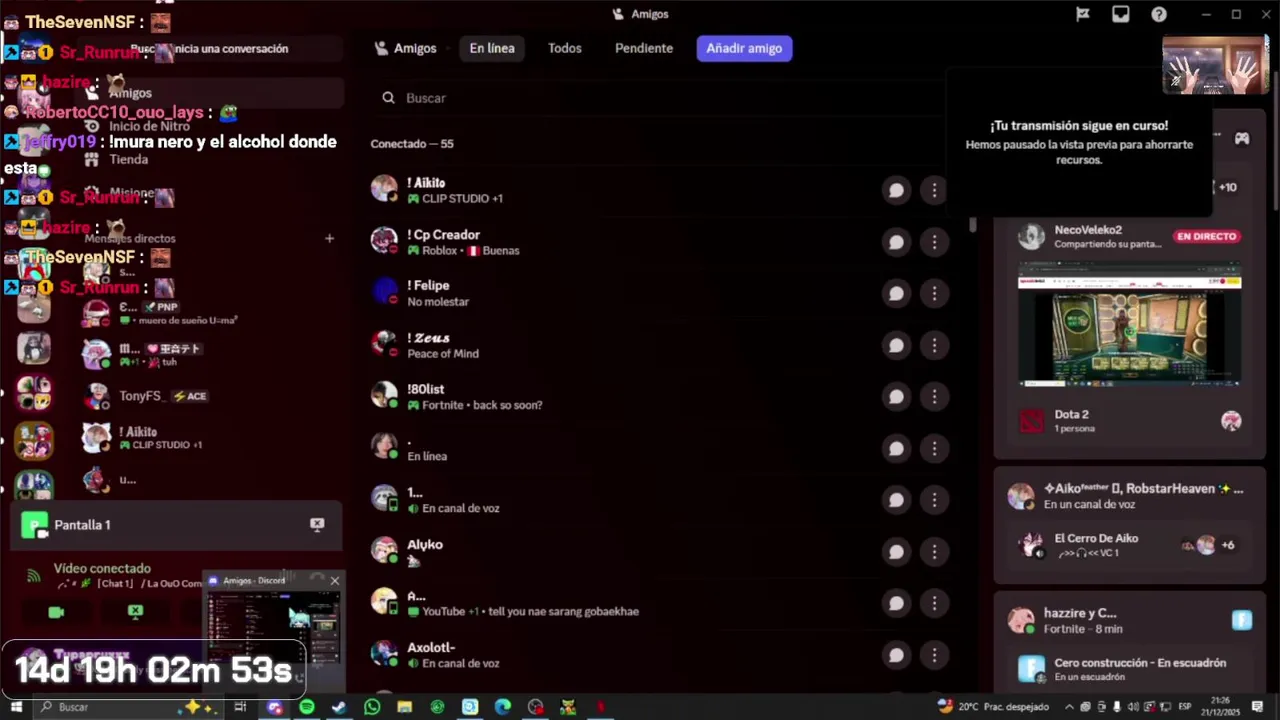Open more options for ! Cp Creador
Screen dimensions: 1280x720
(934, 242)
